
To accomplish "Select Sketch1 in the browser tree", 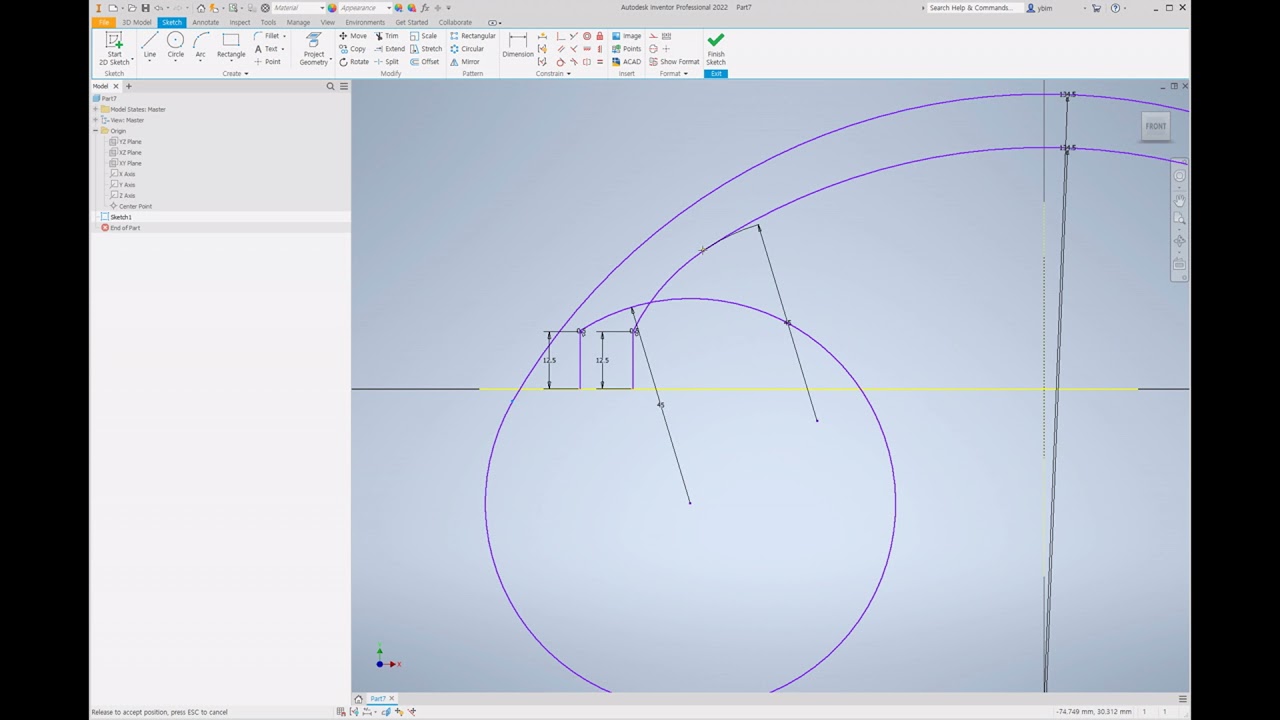I will pos(120,217).
